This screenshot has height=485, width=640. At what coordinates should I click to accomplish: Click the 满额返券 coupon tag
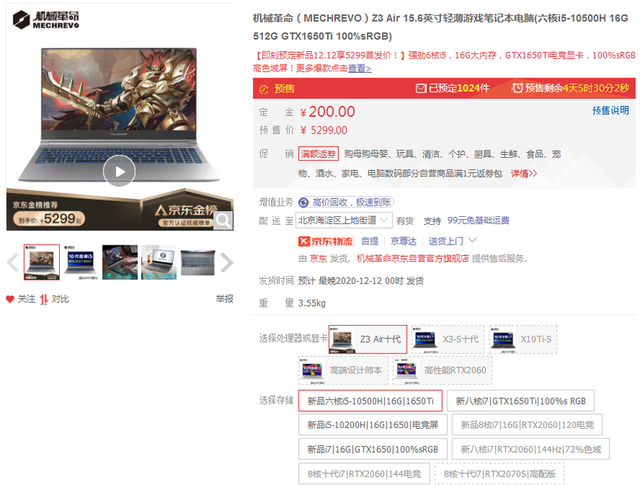318,154
